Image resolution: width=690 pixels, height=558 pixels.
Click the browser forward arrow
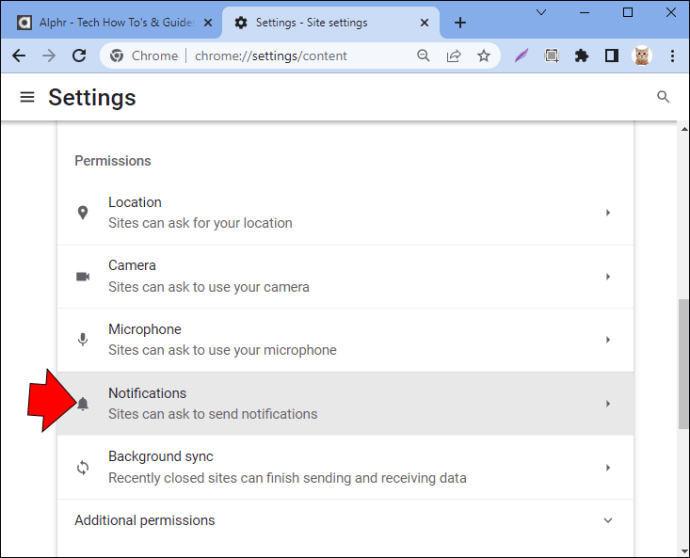click(x=49, y=56)
